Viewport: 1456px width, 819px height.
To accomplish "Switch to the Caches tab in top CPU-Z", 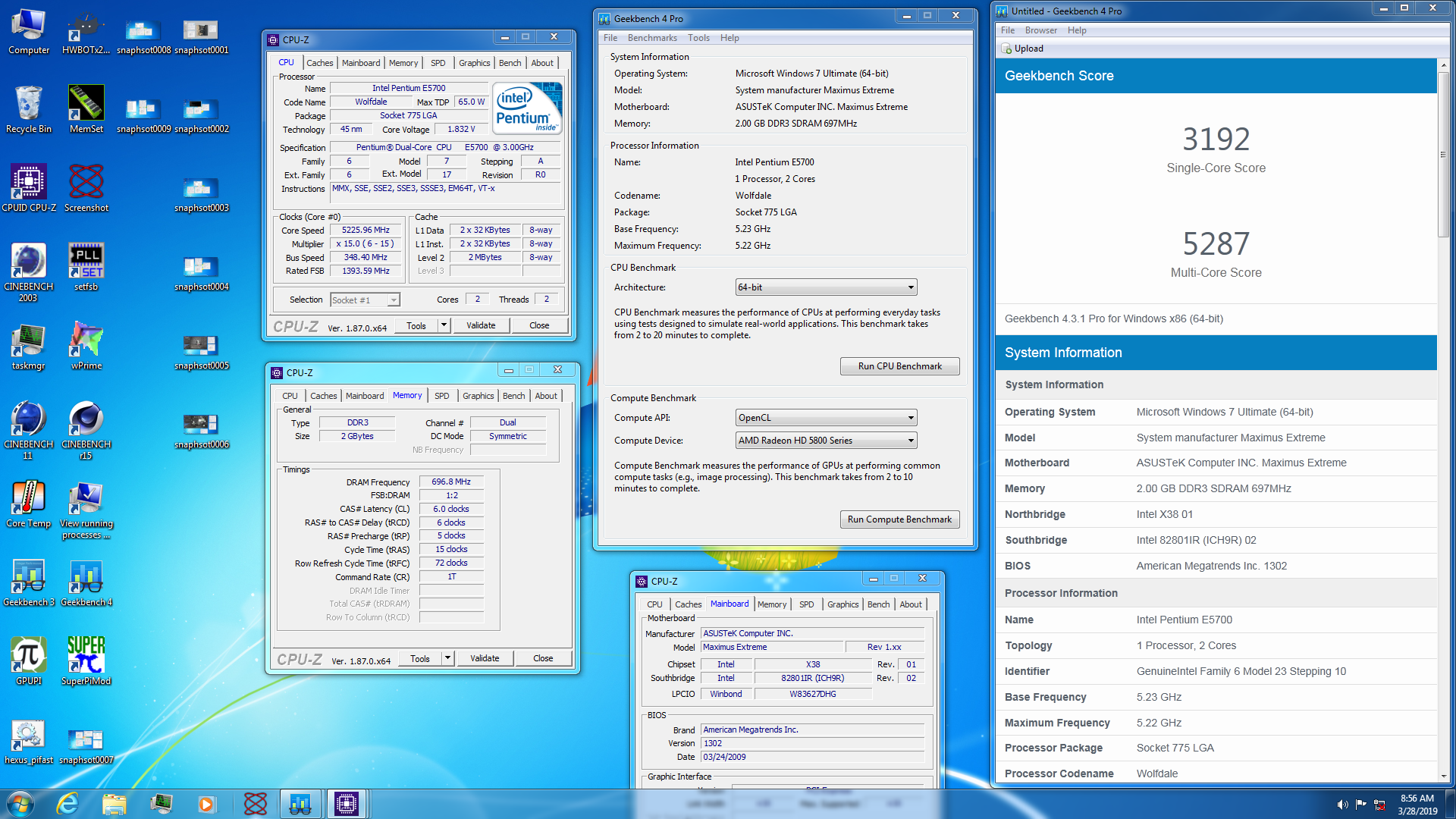I will point(319,63).
